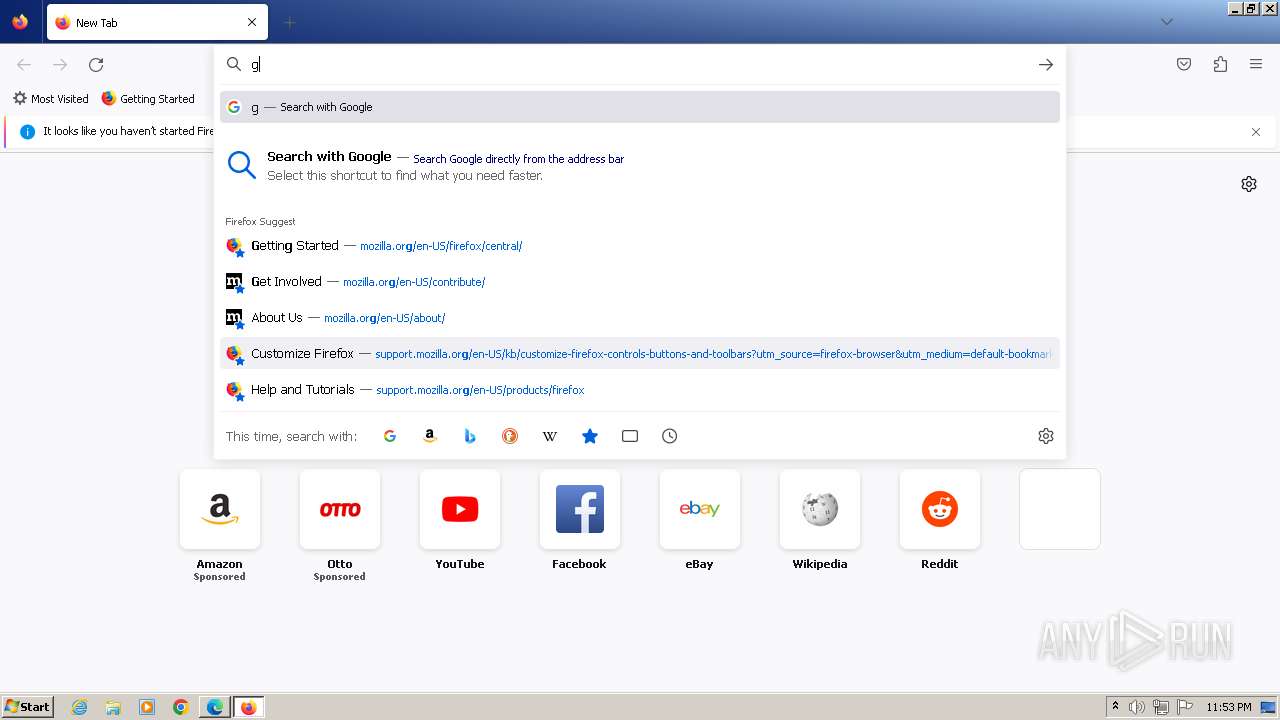Dismiss the notification bar
This screenshot has width=1280, height=720.
pyautogui.click(x=1256, y=132)
